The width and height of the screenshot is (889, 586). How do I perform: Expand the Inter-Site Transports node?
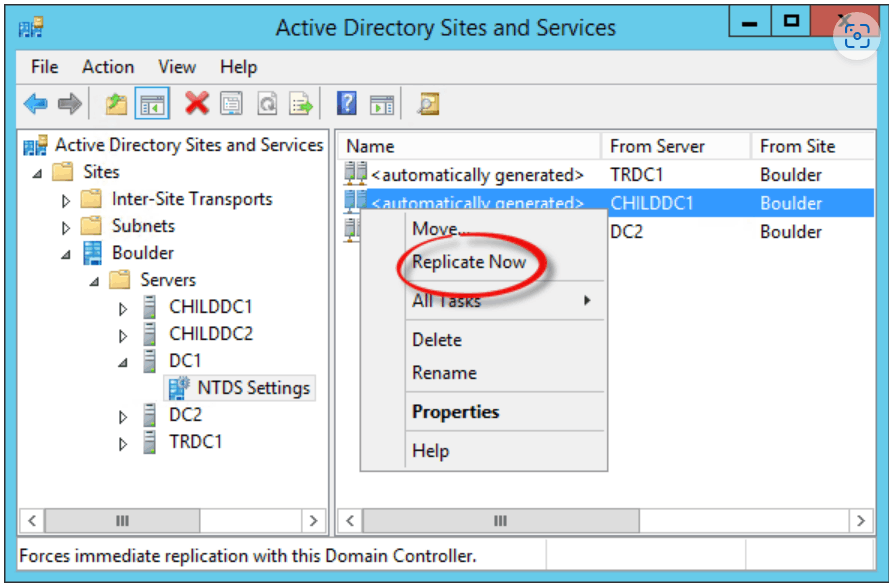point(66,201)
